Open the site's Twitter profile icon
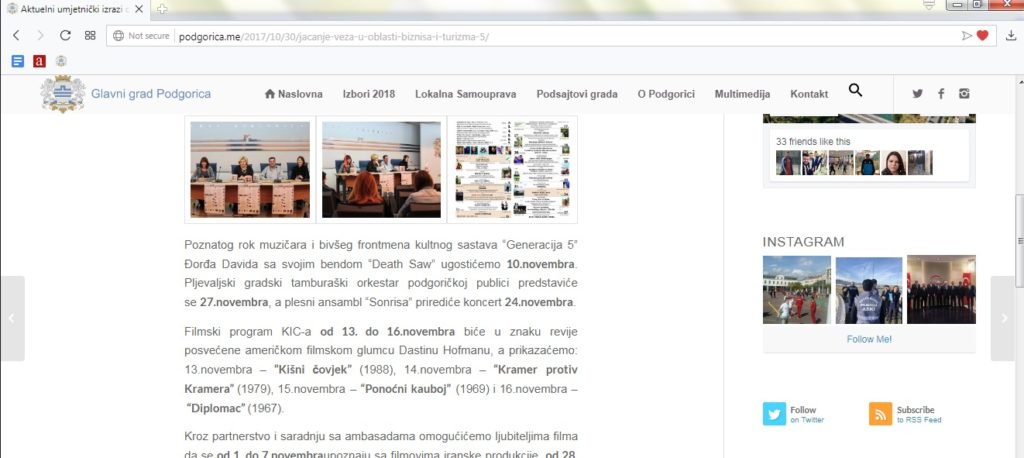This screenshot has width=1024, height=458. [918, 93]
